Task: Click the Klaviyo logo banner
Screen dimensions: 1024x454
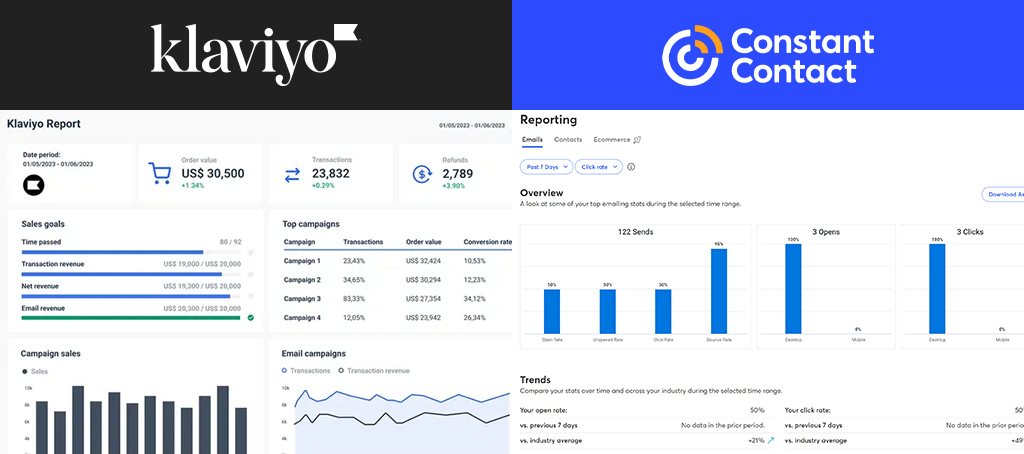Action: (x=255, y=55)
